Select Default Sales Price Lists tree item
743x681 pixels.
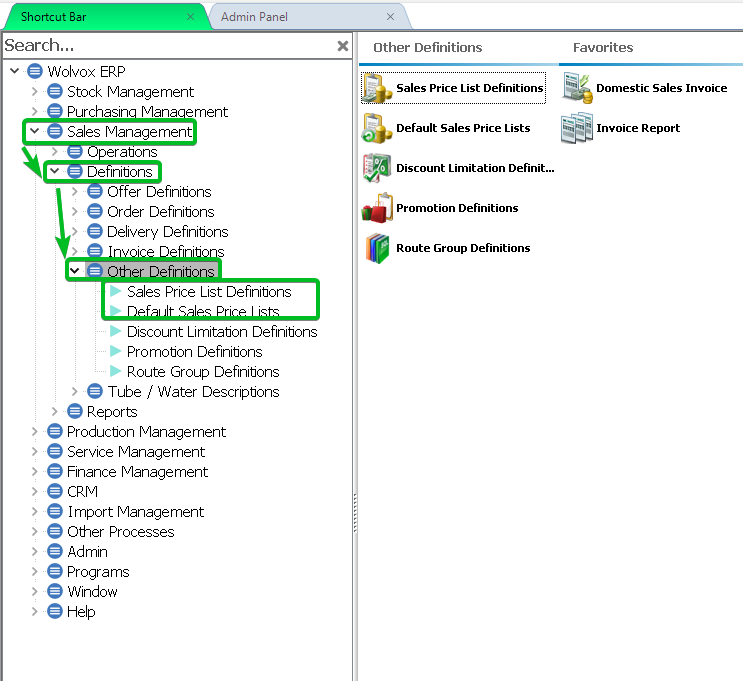pyautogui.click(x=203, y=311)
